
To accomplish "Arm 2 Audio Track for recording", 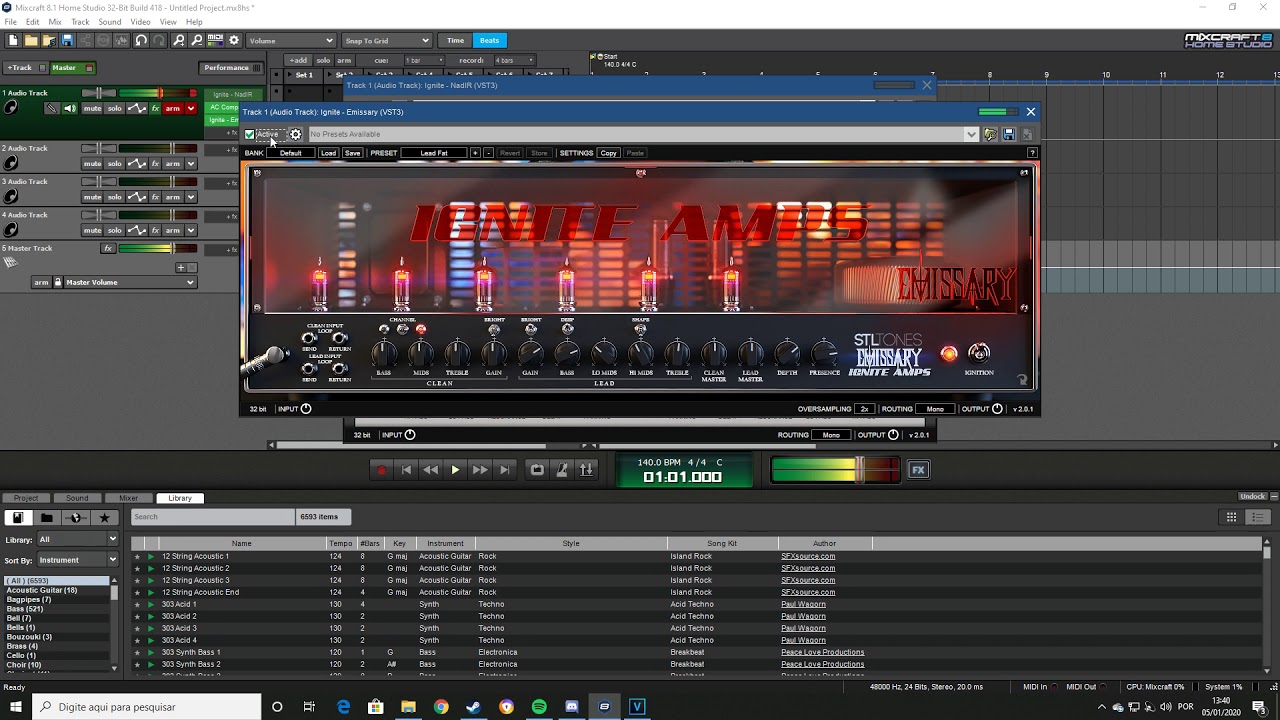I will (173, 163).
